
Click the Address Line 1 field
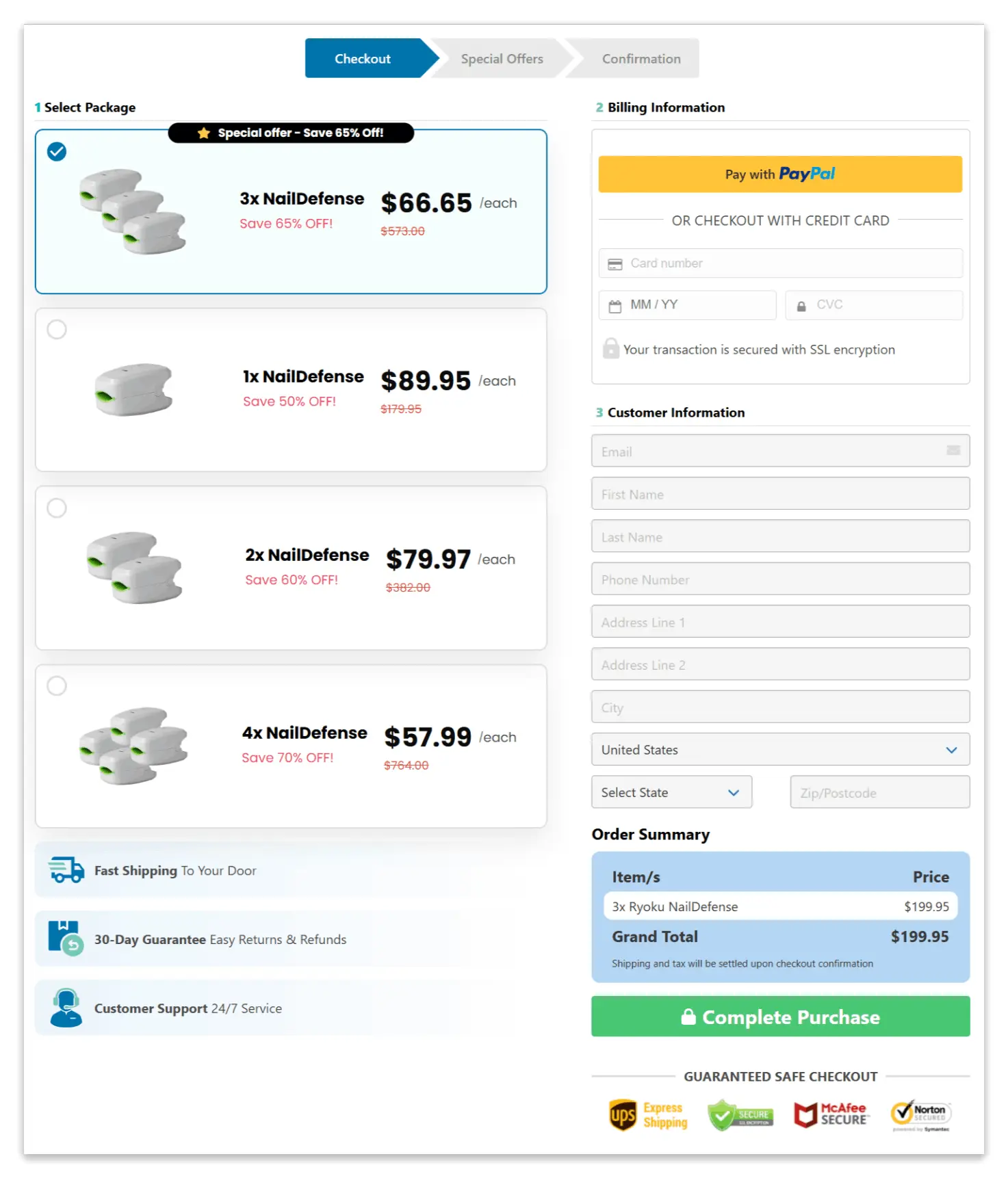point(780,621)
